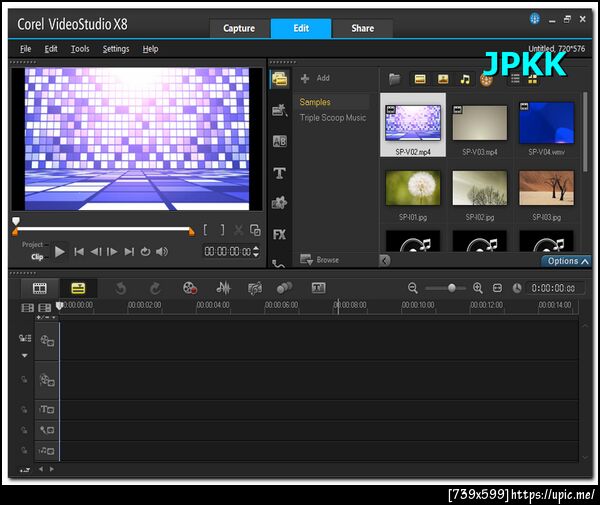Image resolution: width=600 pixels, height=505 pixels.
Task: Expand the Options panel
Action: click(x=566, y=261)
